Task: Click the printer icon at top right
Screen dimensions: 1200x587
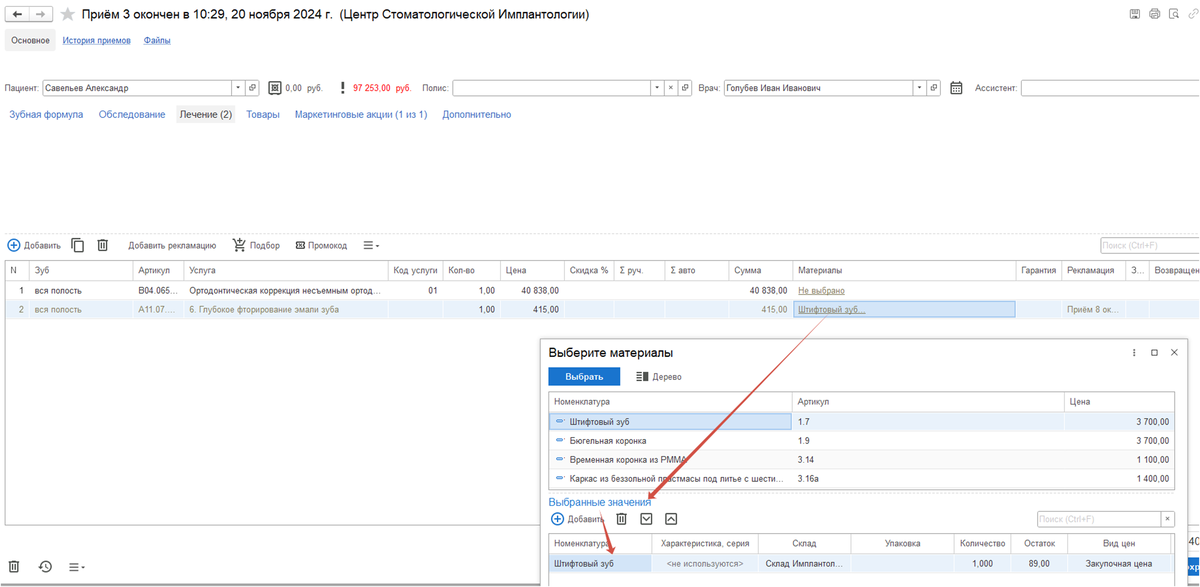Action: pyautogui.click(x=1154, y=14)
